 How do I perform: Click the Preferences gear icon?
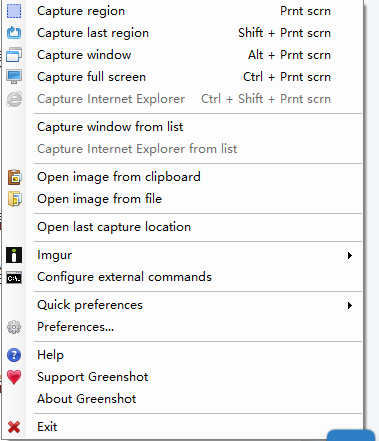coord(14,327)
